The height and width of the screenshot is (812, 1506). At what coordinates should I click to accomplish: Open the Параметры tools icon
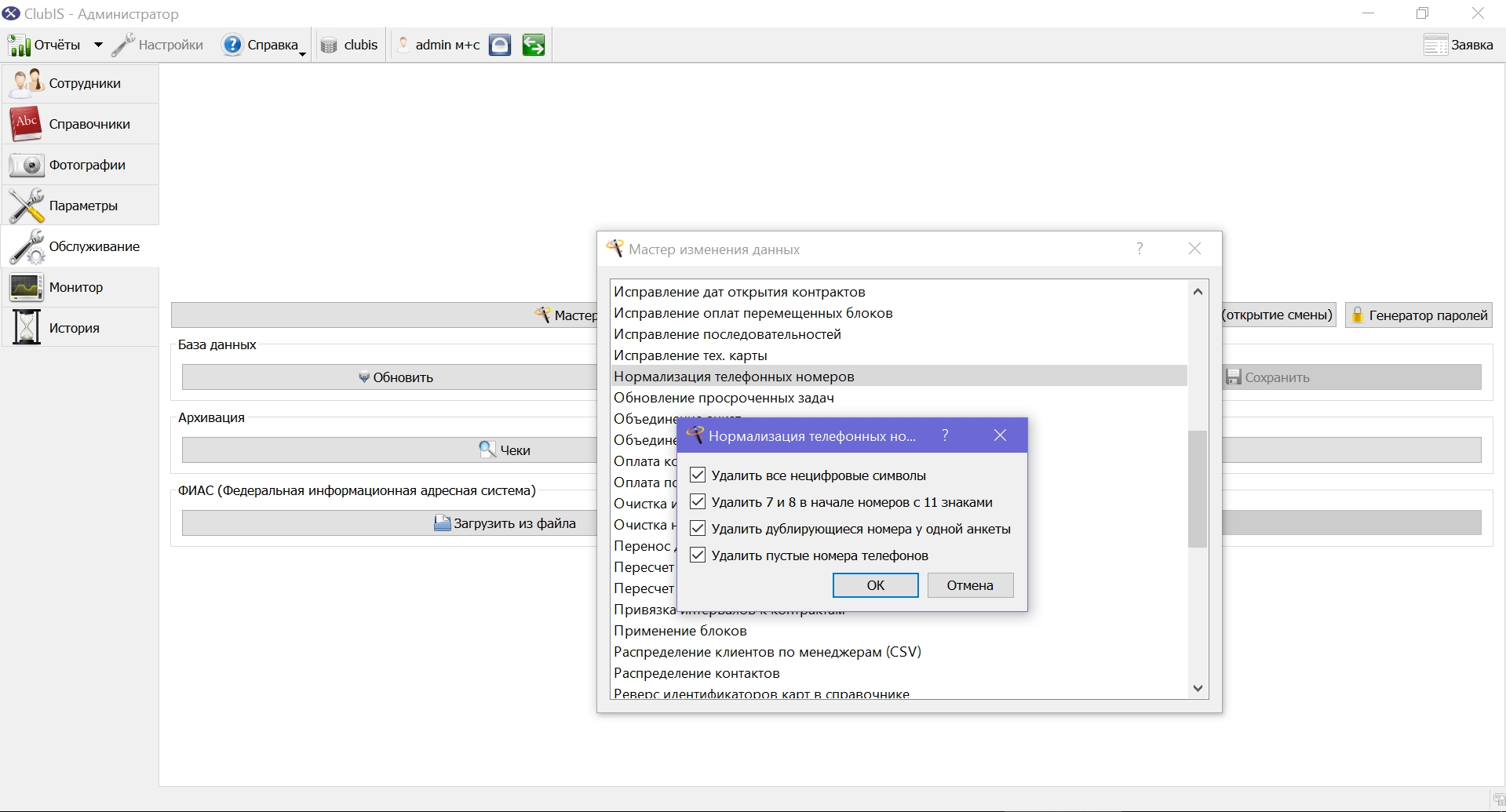click(x=26, y=206)
